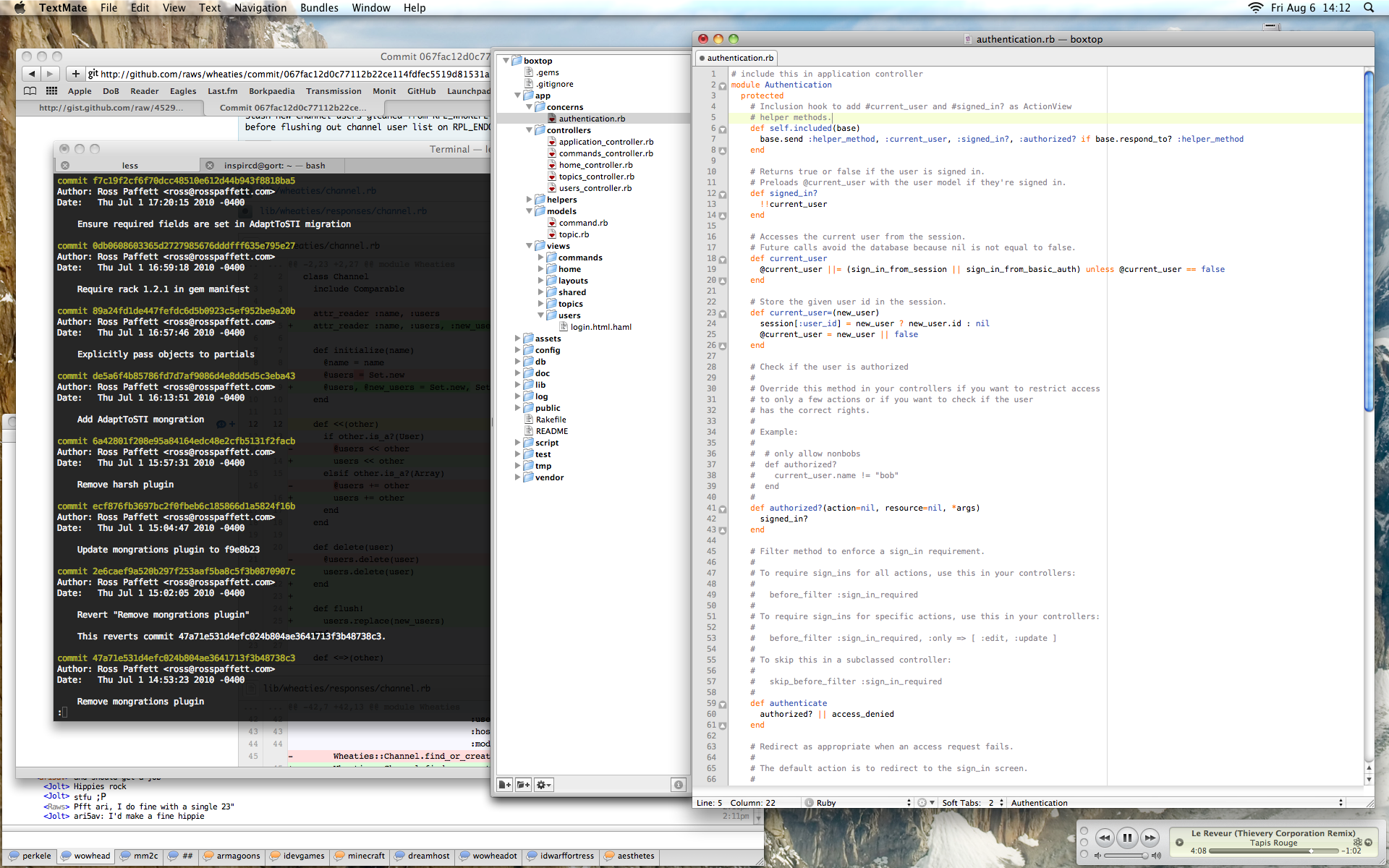Switch to the inspircd@gort bash terminal tab

tap(274, 166)
